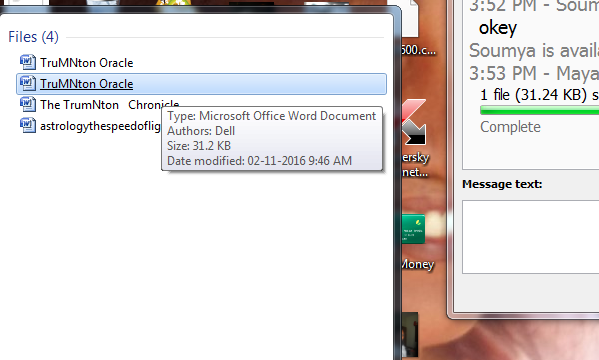Screen dimensions: 599x360
Task: Click the Word icon of highlighted TruMNton Oracle
Action: click(28, 83)
